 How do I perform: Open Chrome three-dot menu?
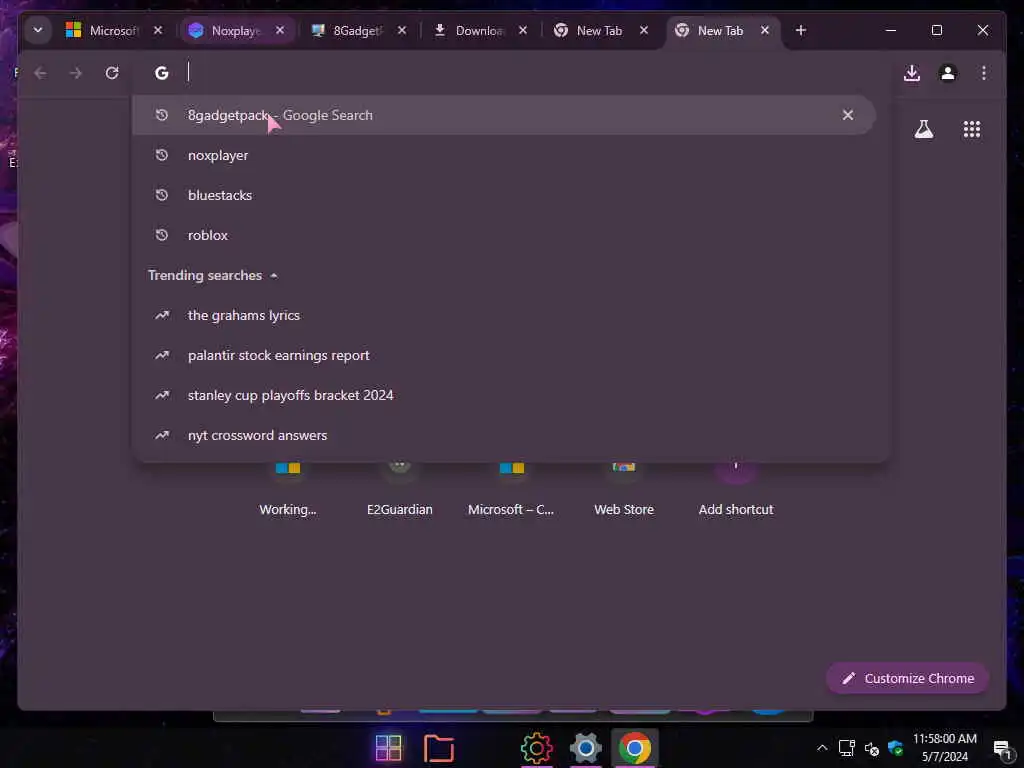click(984, 73)
